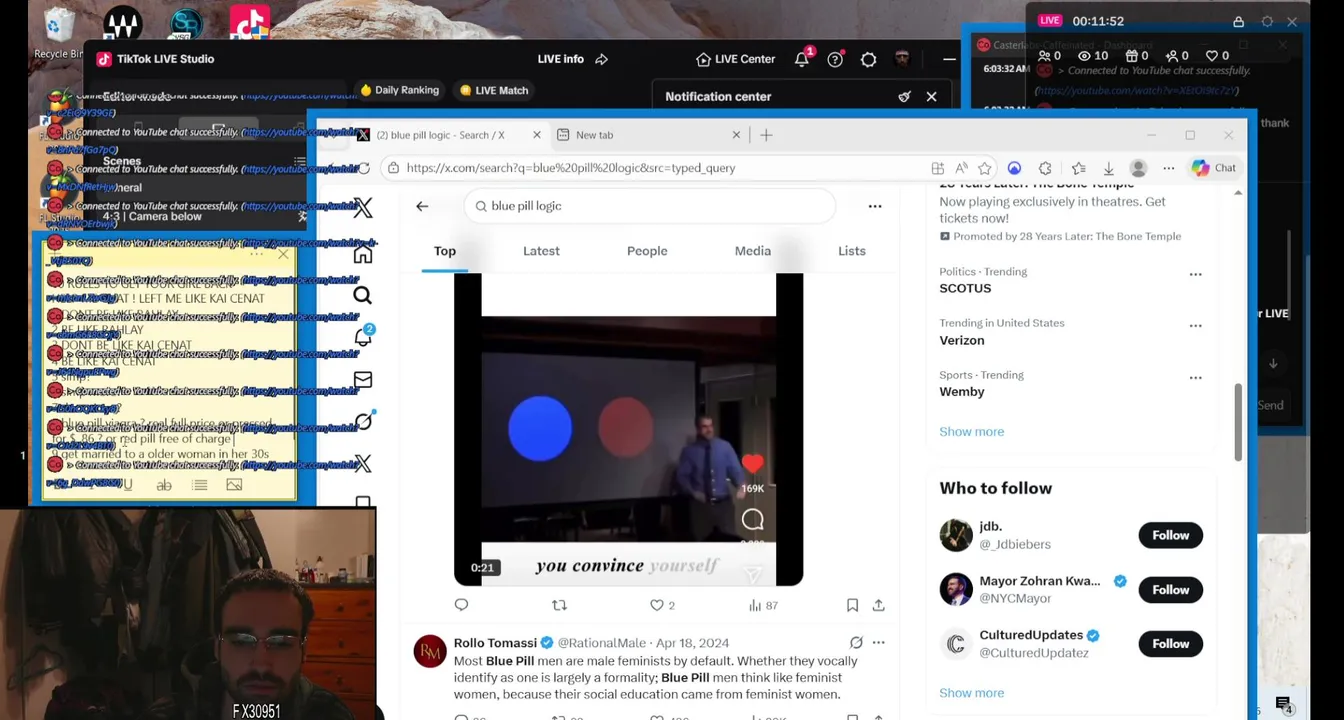Add page to Edge favorites star
Viewport: 1344px width, 720px height.
pyautogui.click(x=985, y=168)
